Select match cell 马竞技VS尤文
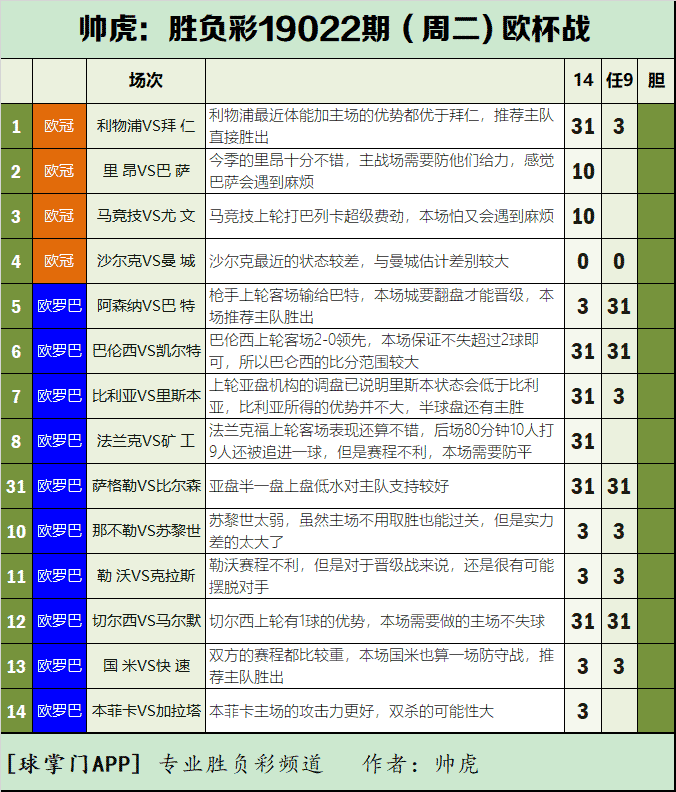Image resolution: width=676 pixels, height=792 pixels. (146, 216)
